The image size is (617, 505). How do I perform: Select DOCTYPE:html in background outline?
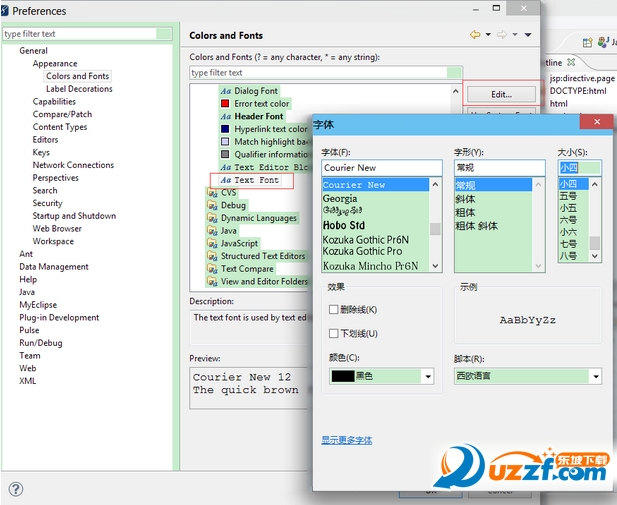coord(578,91)
